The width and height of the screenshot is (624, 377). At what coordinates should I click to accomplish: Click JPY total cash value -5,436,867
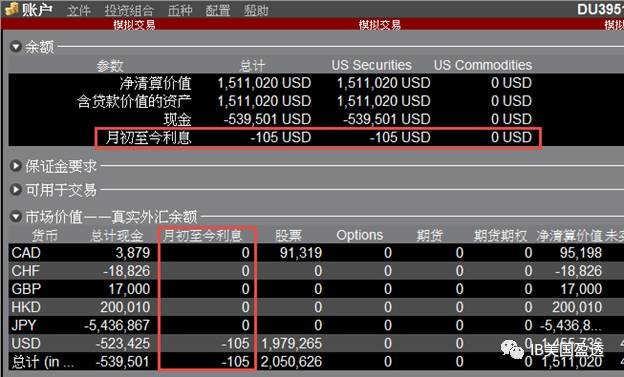[117, 325]
